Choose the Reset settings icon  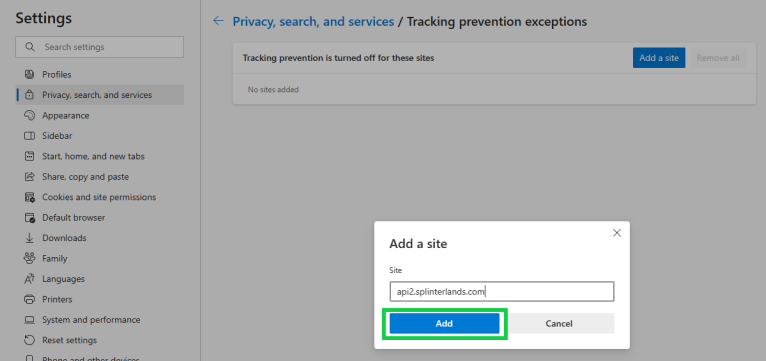coord(29,340)
